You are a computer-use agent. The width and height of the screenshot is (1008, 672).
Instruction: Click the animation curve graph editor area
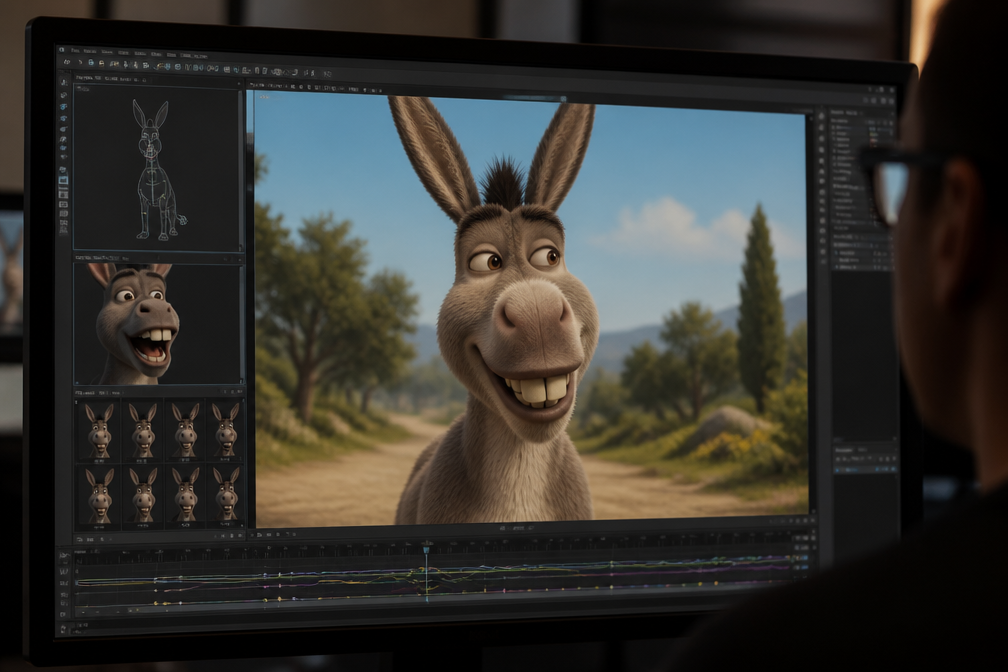click(x=434, y=582)
